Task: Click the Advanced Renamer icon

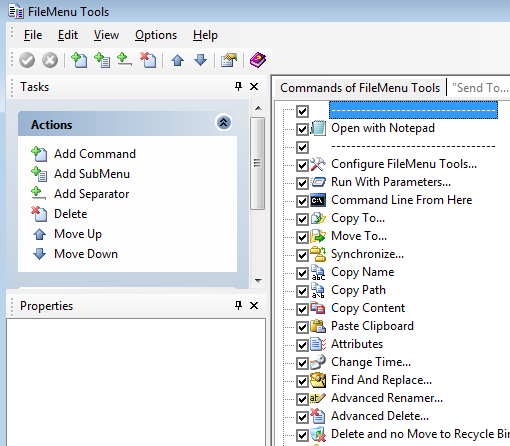Action: tap(318, 398)
